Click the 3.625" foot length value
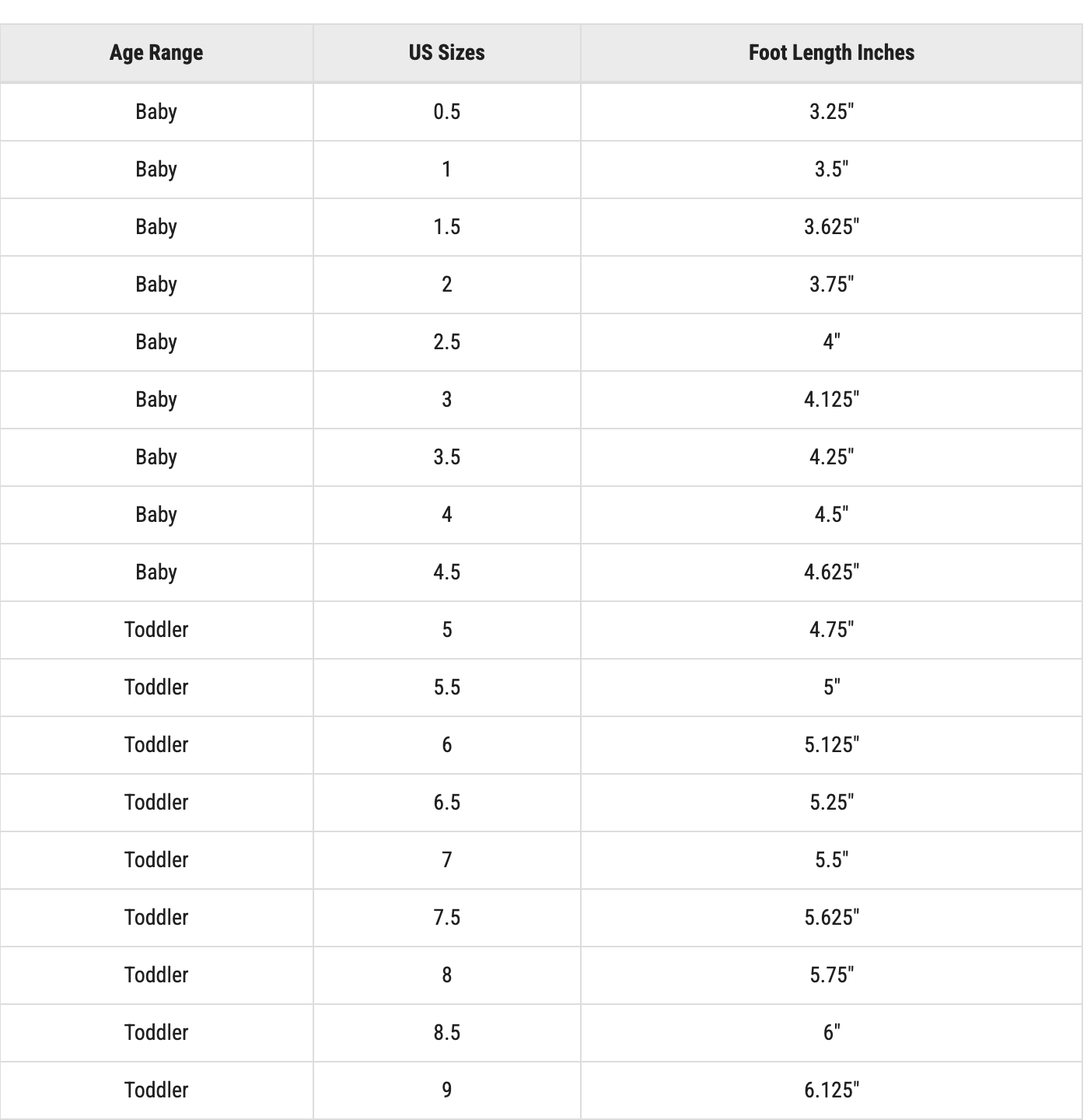The image size is (1087, 1120). click(831, 227)
